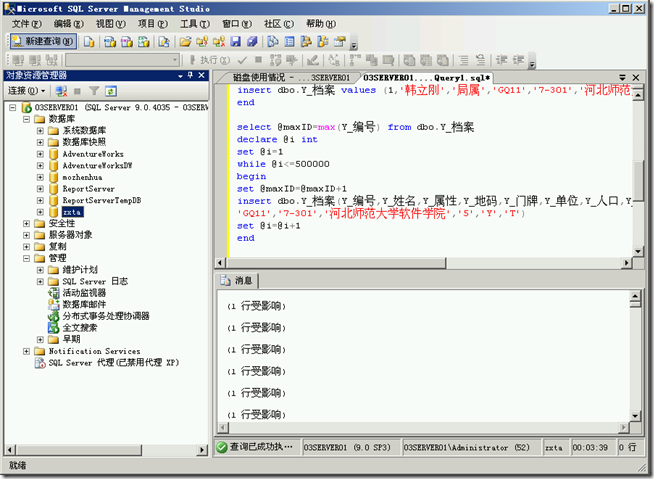The width and height of the screenshot is (654, 479).
Task: Expand the ReportServer database node
Action: coord(40,189)
